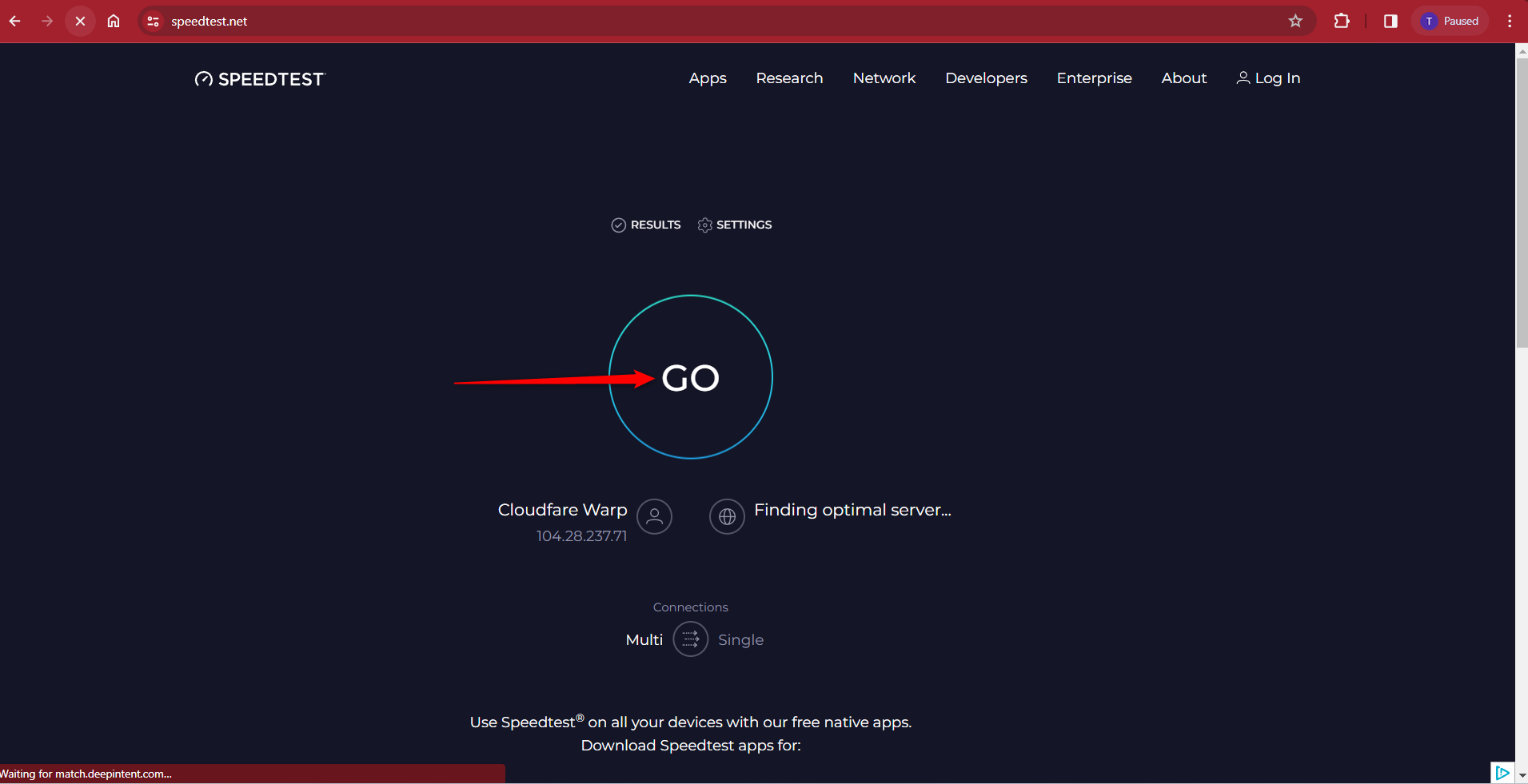Switch connections to Multi mode
The width and height of the screenshot is (1528, 784).
click(644, 639)
